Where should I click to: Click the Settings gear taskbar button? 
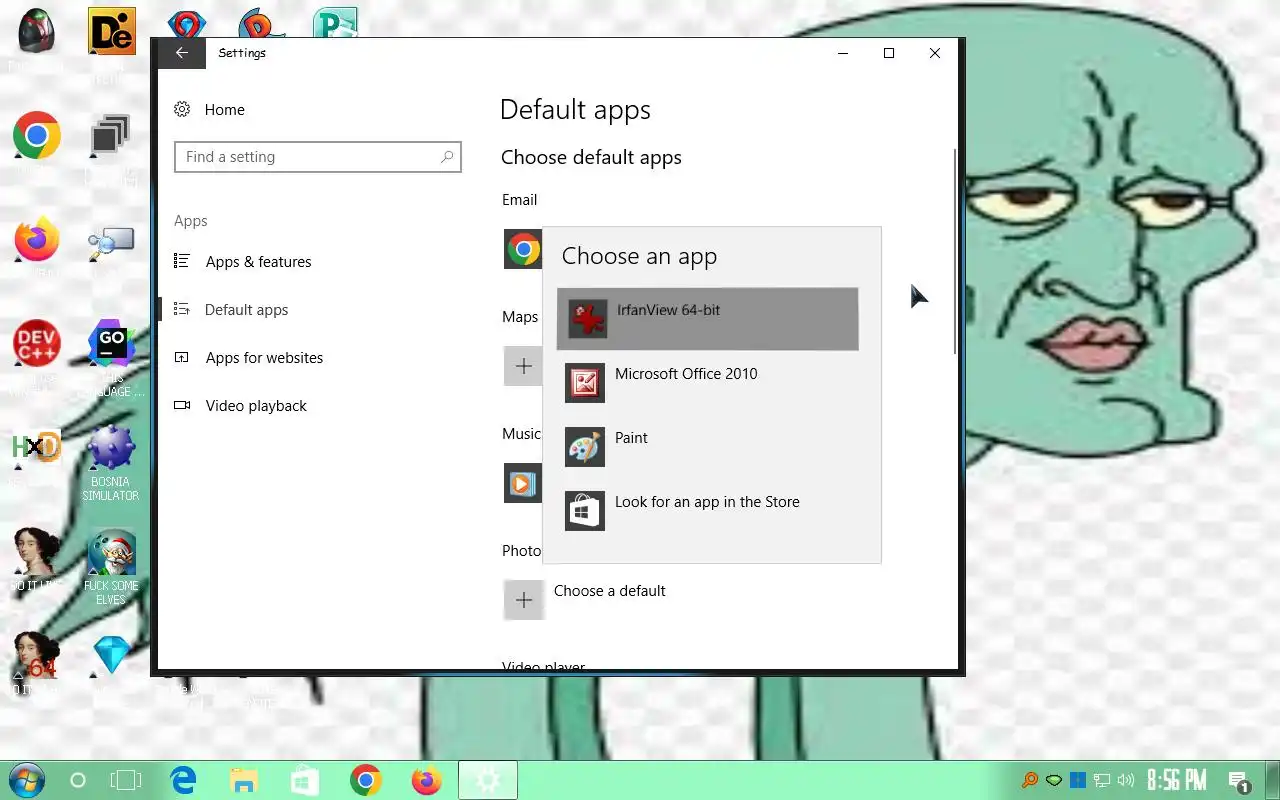pos(488,780)
